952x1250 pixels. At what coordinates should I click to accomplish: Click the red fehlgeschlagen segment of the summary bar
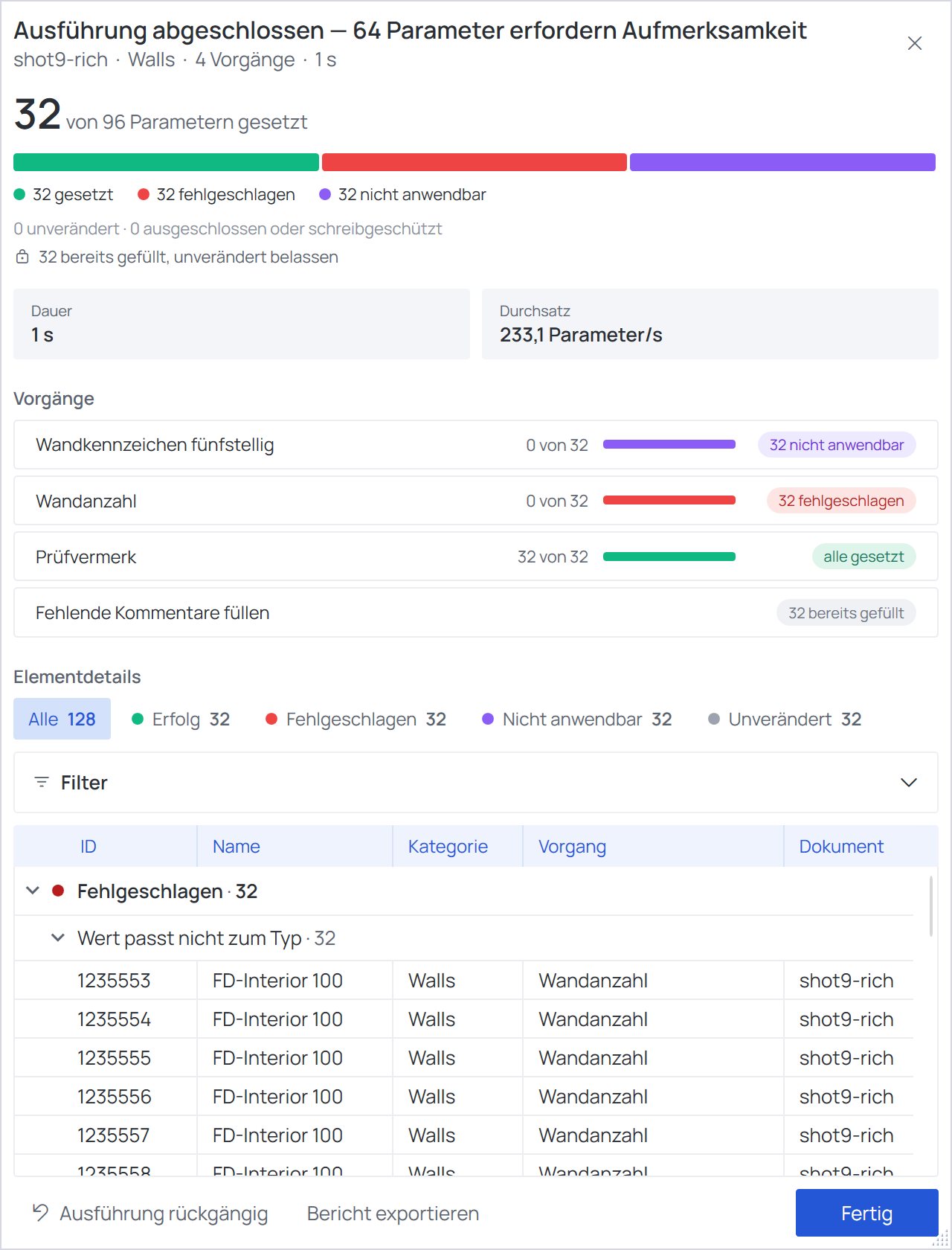point(475,162)
